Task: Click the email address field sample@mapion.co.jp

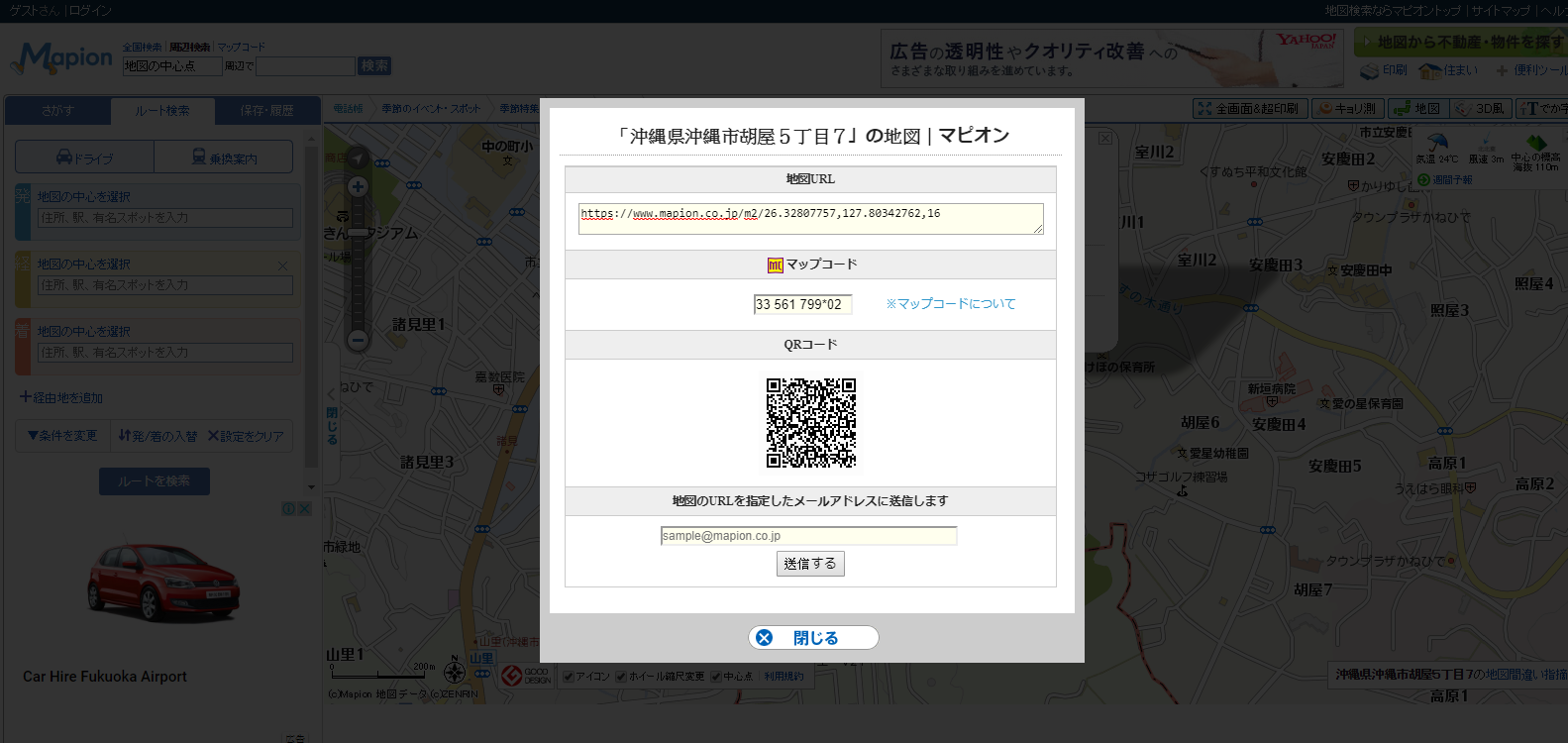Action: click(x=808, y=536)
